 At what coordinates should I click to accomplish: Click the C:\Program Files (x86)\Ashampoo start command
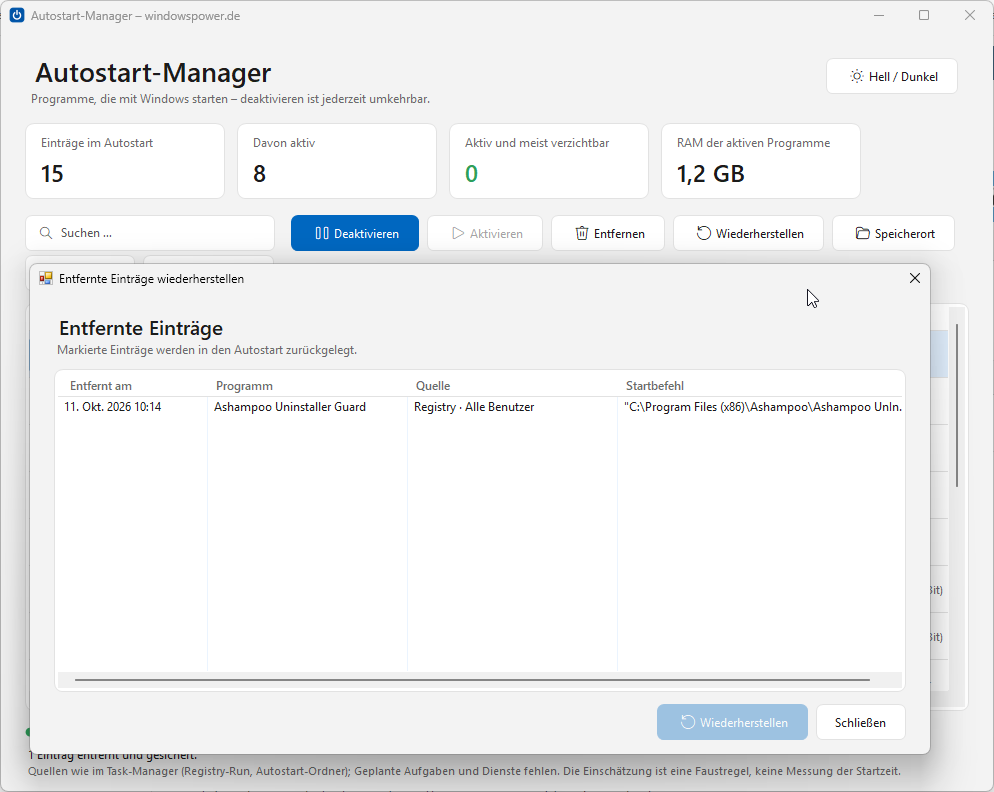tap(763, 407)
